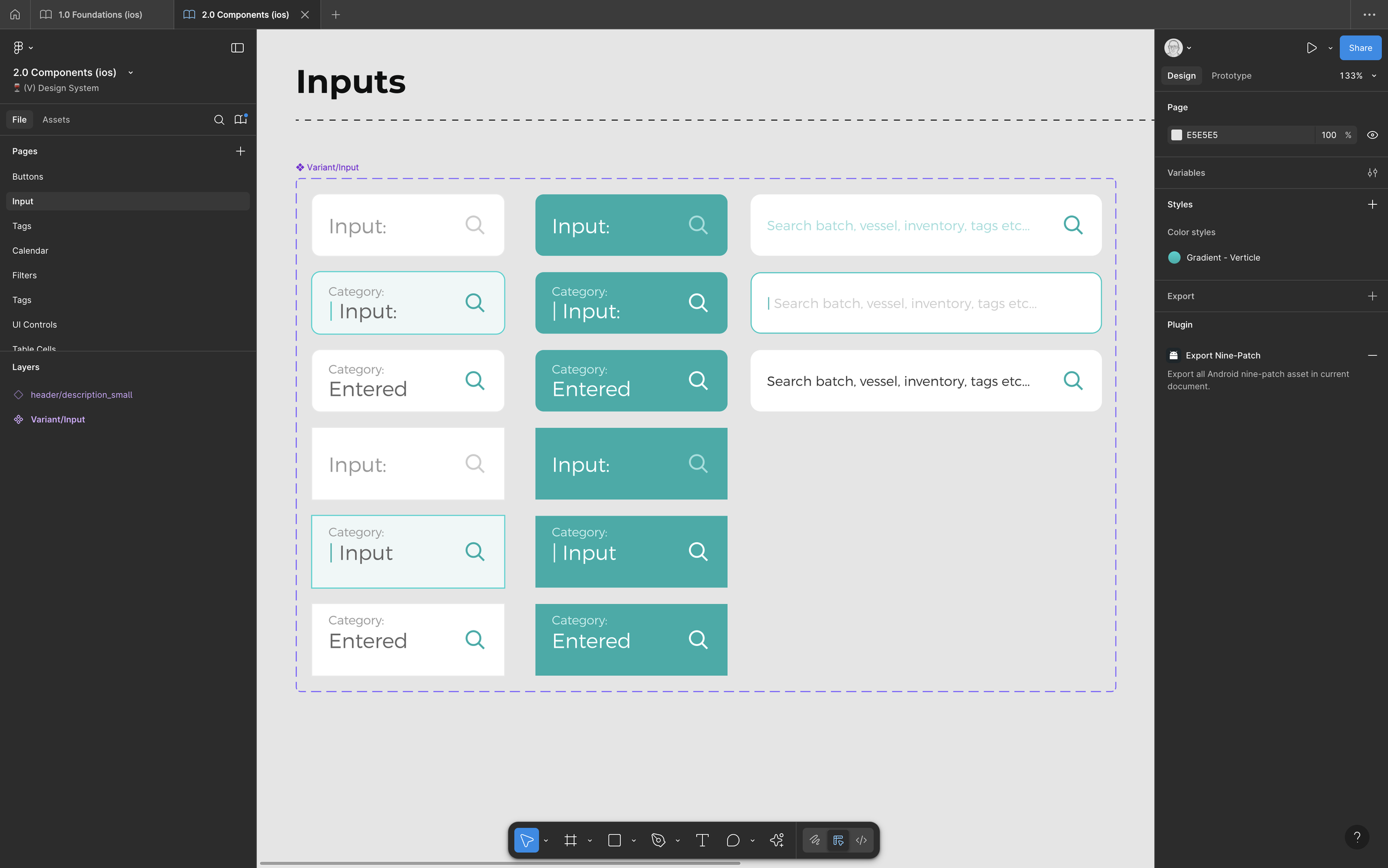Search the file with magnifier icon
This screenshot has height=868, width=1388.
pos(219,119)
